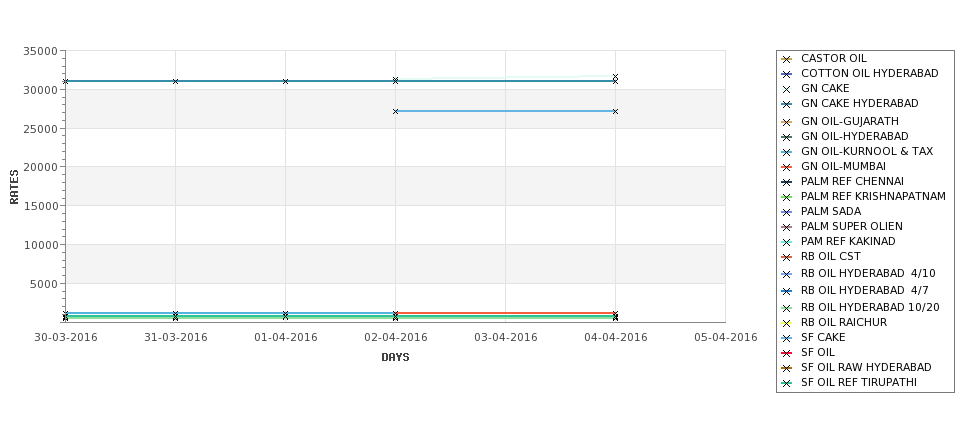
Task: Click the 02-04-2016 x-axis date label
Action: click(395, 338)
